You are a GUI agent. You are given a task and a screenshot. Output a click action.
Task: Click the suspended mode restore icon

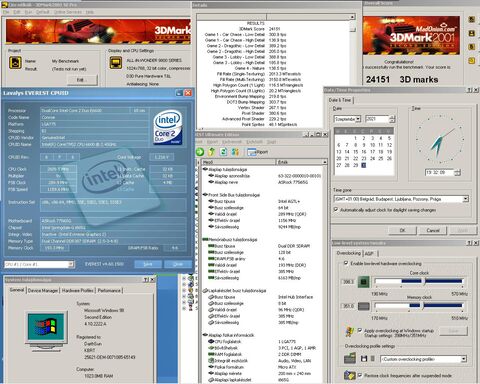click(x=350, y=375)
